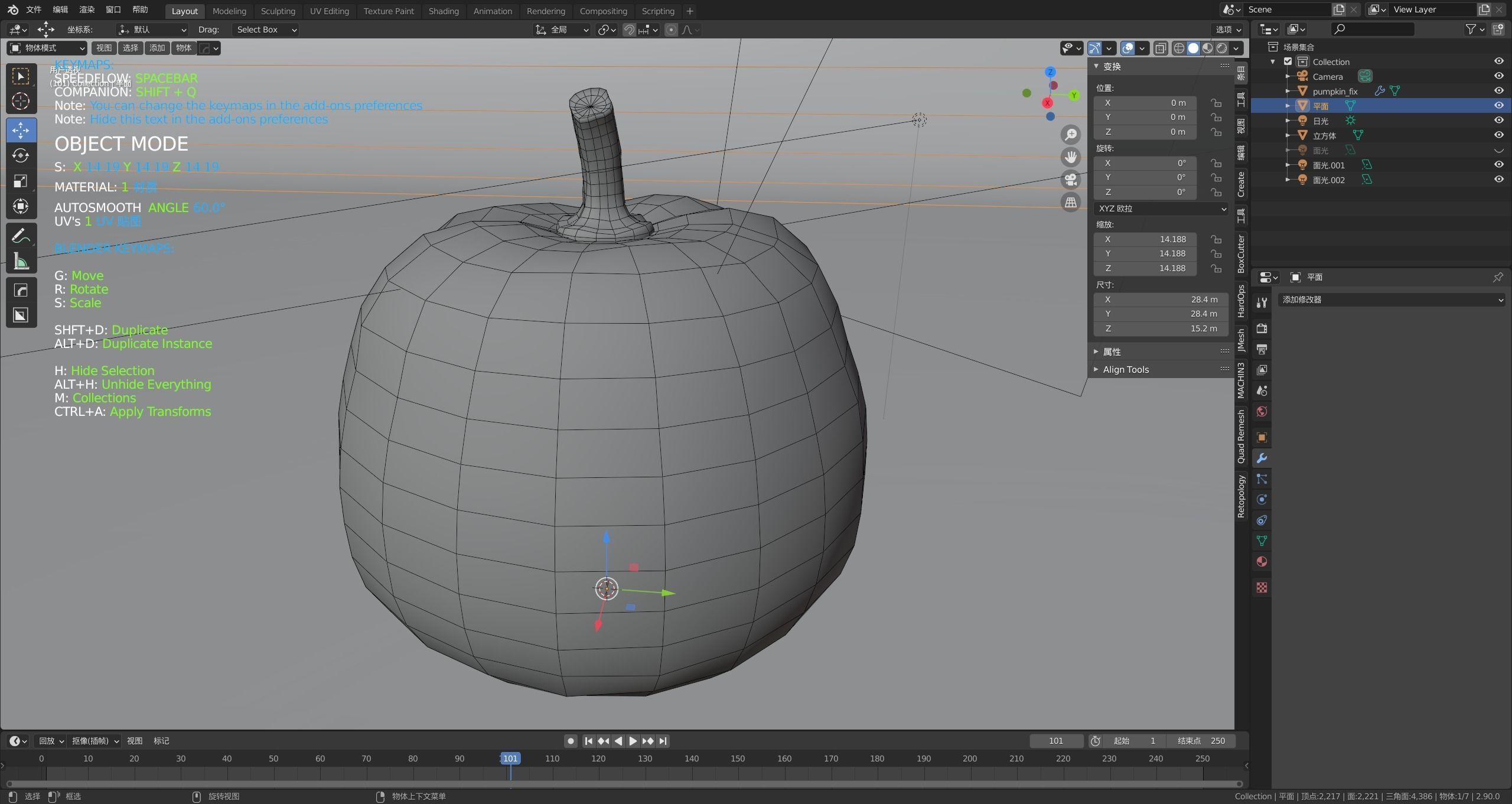Viewport: 1512px width, 804px height.
Task: Open the 选项 options button
Action: click(x=1228, y=30)
